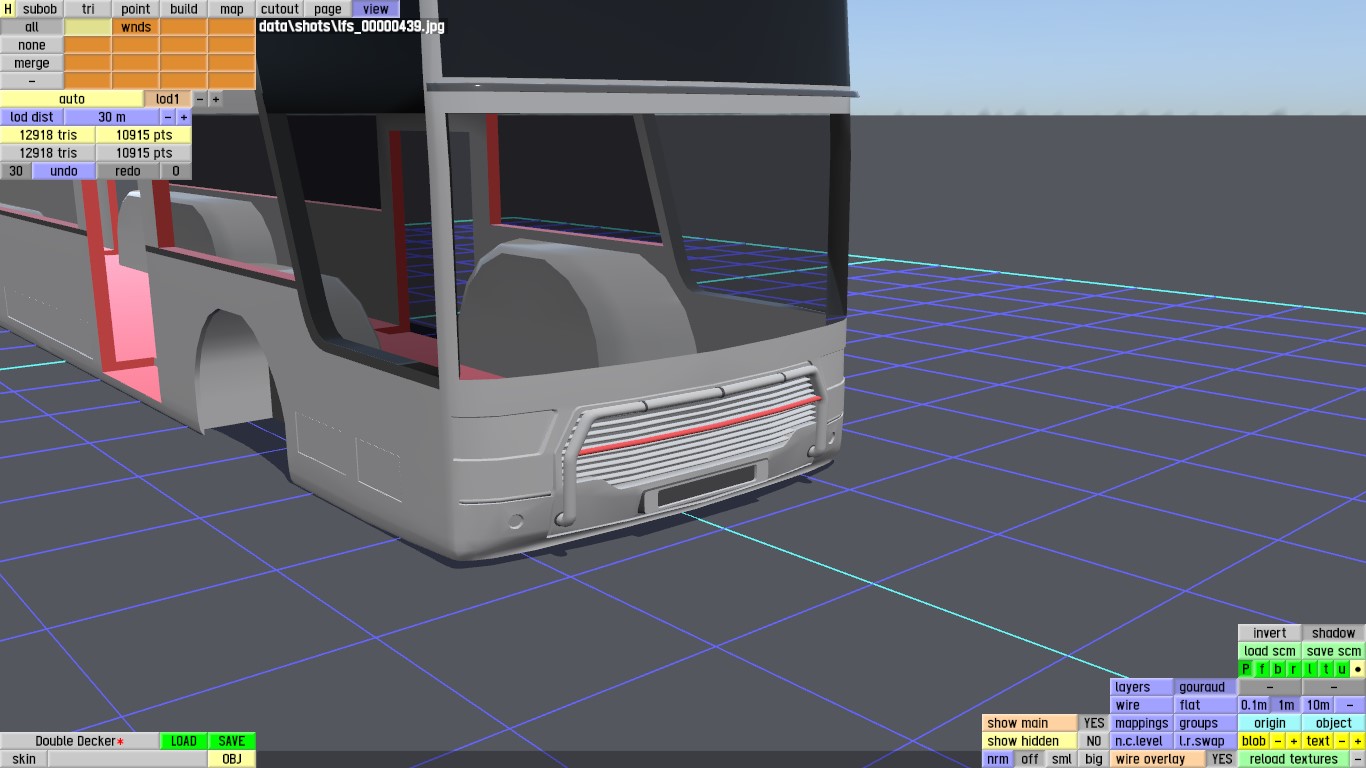Enable wire display mode
1366x768 pixels.
tap(1142, 705)
